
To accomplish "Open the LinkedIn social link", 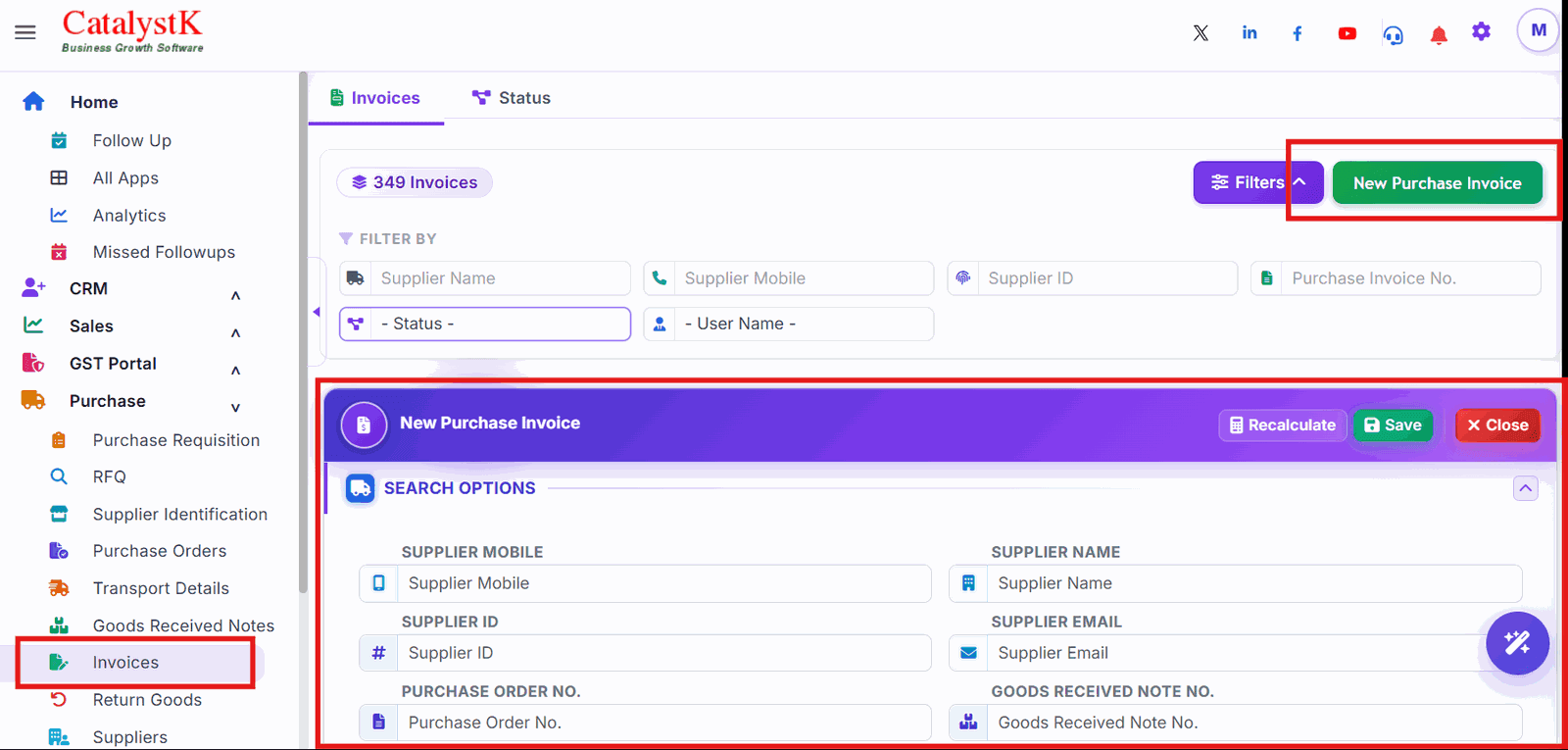I will point(1249,33).
